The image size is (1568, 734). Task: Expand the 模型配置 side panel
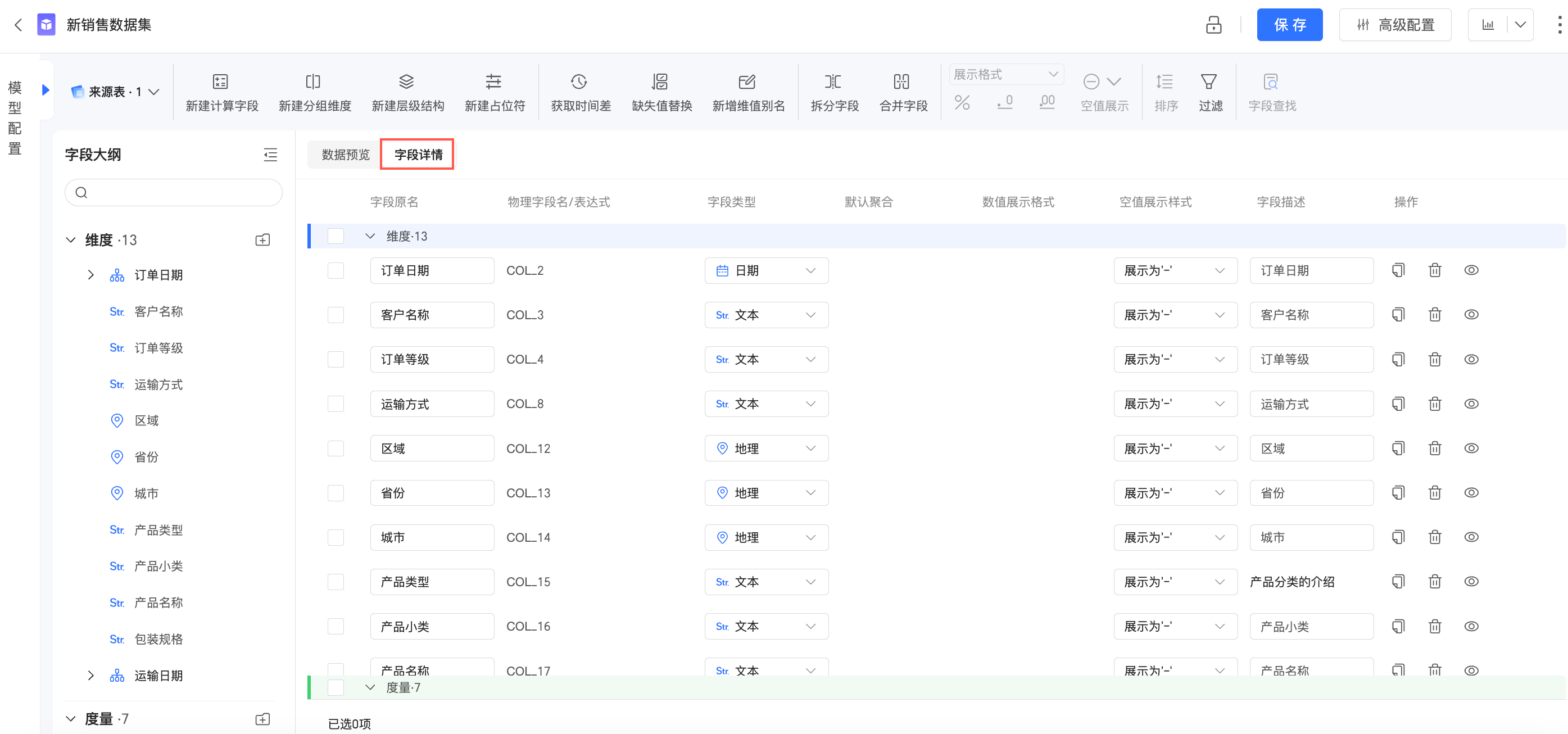click(x=45, y=90)
